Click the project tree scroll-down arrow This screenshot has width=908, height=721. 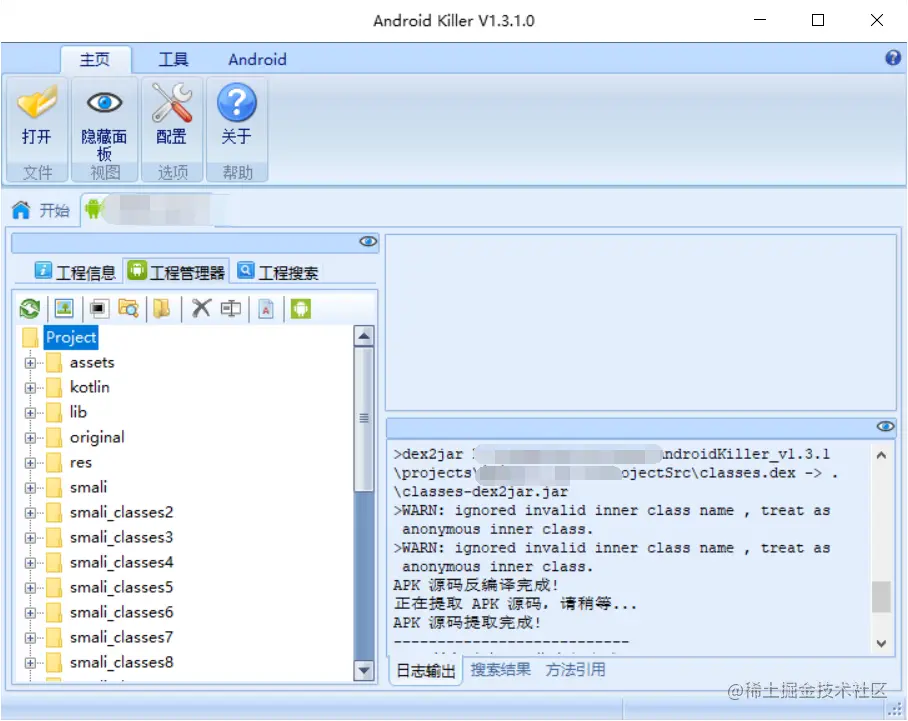coord(364,671)
